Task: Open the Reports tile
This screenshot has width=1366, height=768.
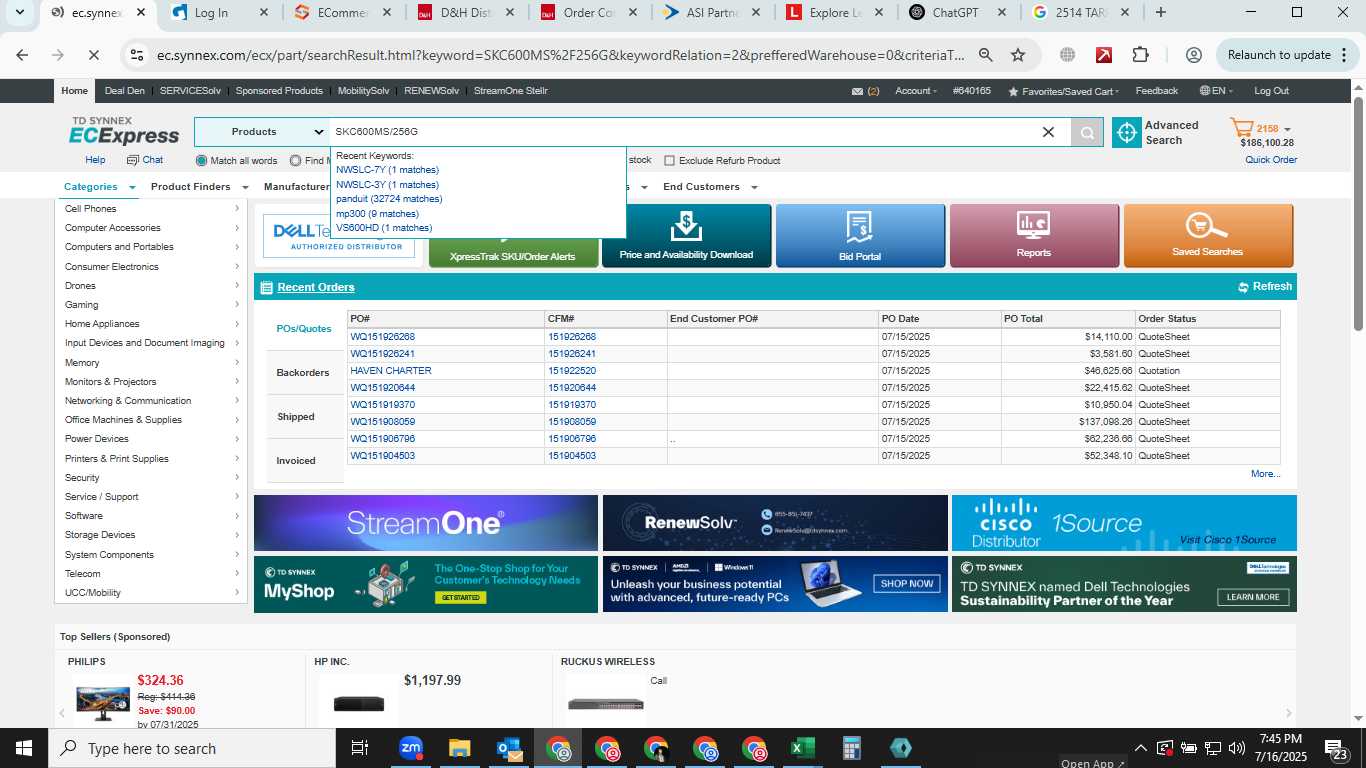Action: [1034, 236]
